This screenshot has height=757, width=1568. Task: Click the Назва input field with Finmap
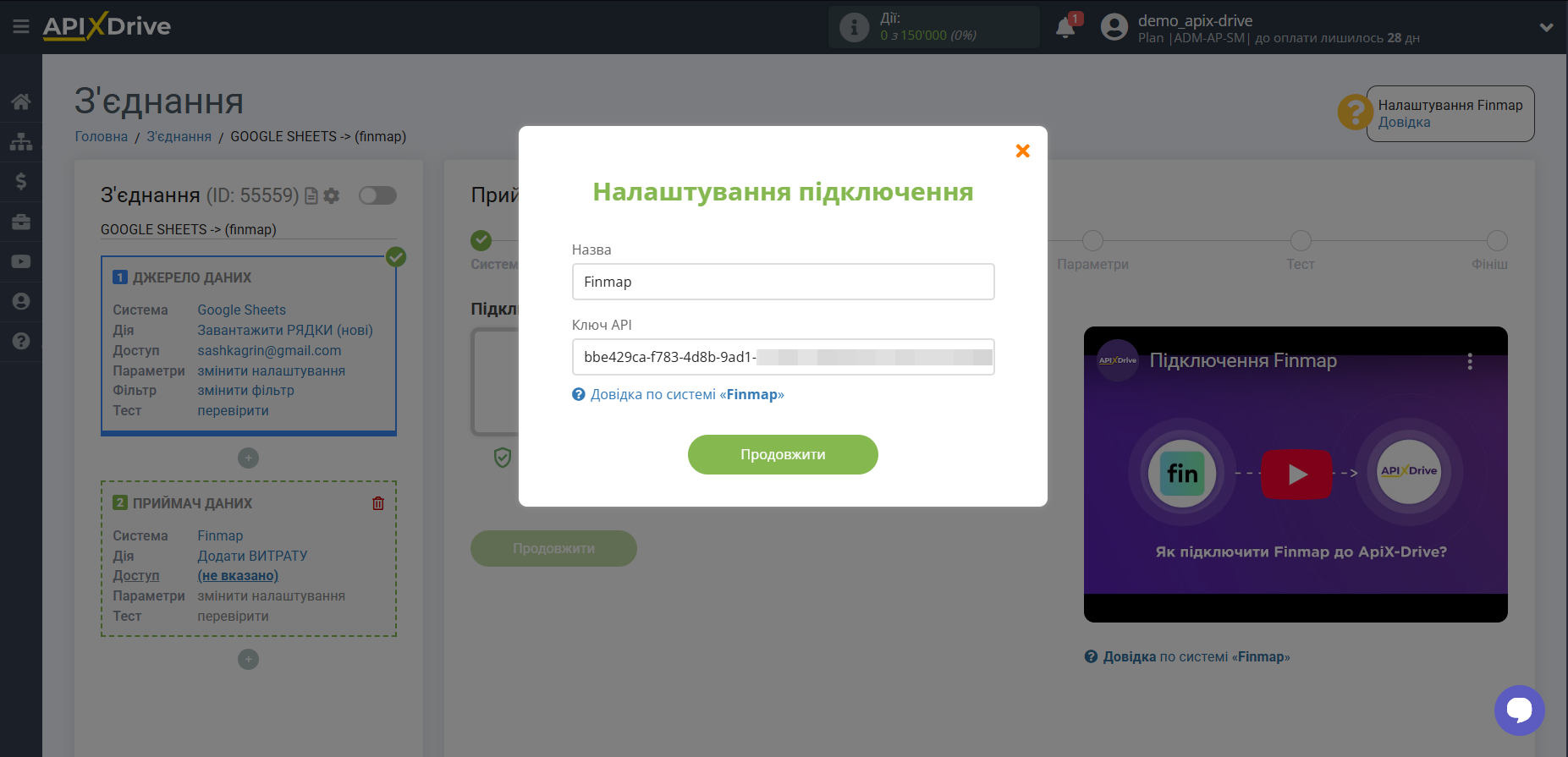pyautogui.click(x=782, y=282)
